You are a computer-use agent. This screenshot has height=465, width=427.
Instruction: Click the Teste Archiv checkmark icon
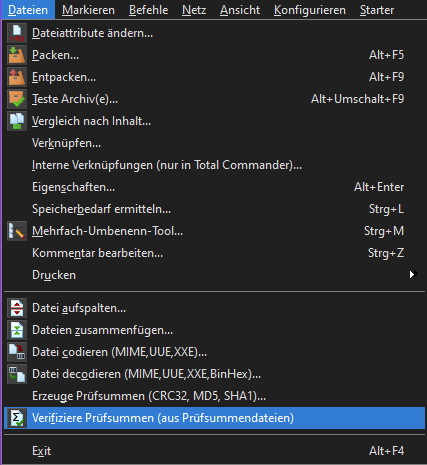click(x=17, y=99)
